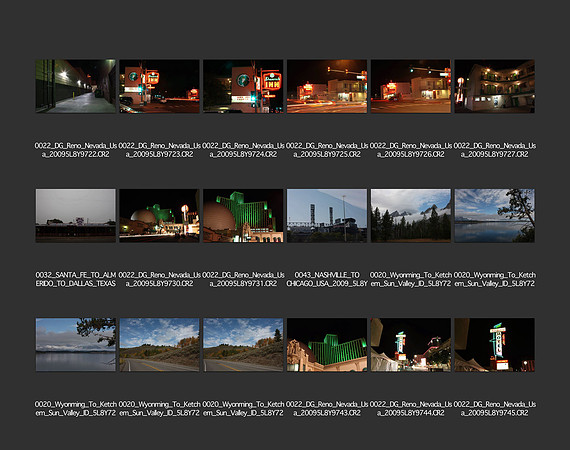Select the lit alley walkway thumbnail 5L8Y9722
Image resolution: width=570 pixels, height=450 pixels.
coord(76,86)
